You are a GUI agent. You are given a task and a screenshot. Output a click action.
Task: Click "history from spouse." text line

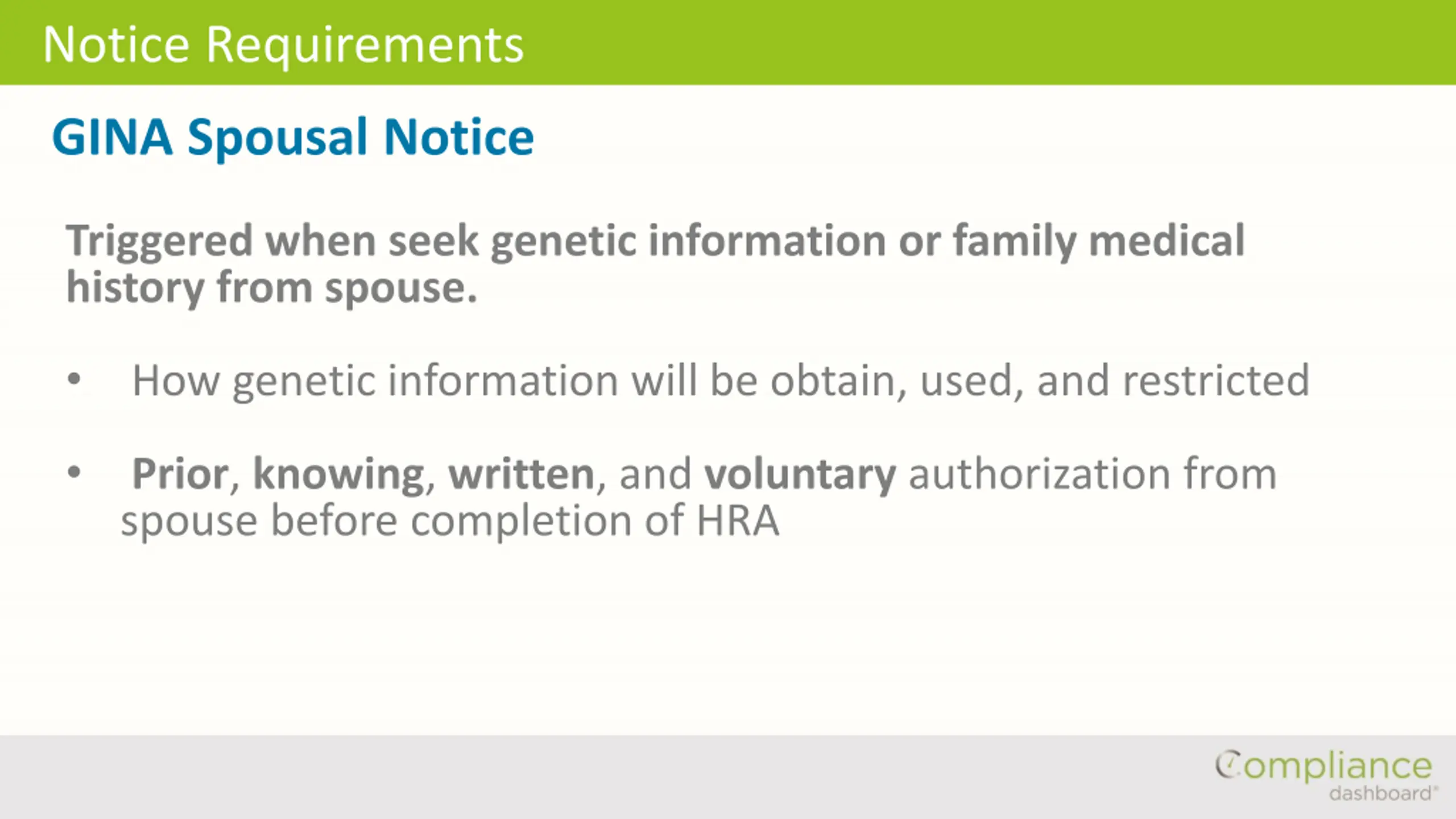tap(272, 288)
